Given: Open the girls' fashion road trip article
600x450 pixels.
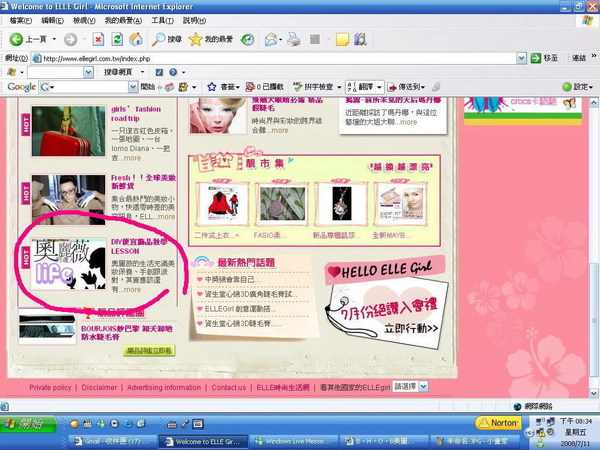Looking at the screenshot, I should [136, 114].
